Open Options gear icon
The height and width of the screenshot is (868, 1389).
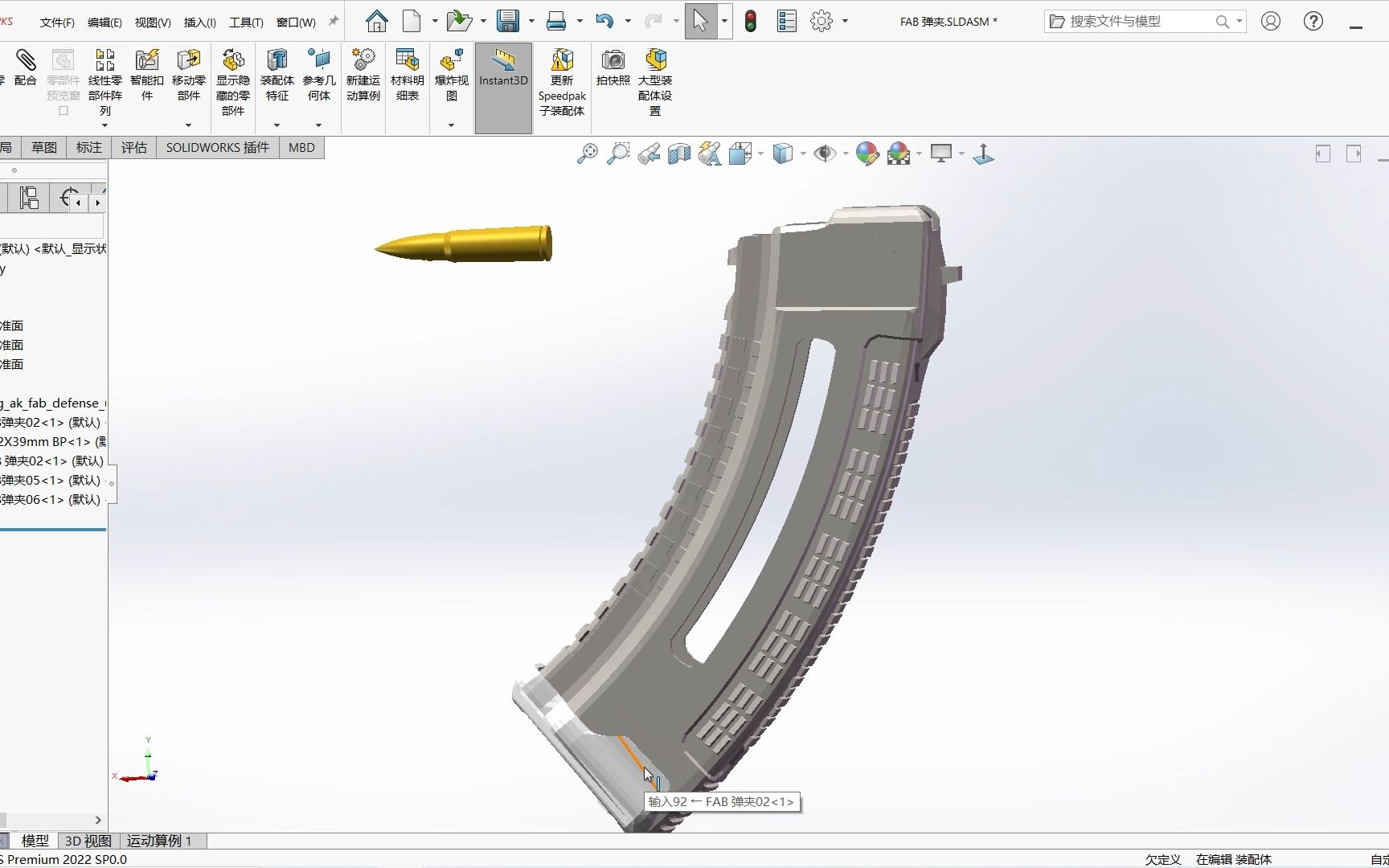pos(822,21)
